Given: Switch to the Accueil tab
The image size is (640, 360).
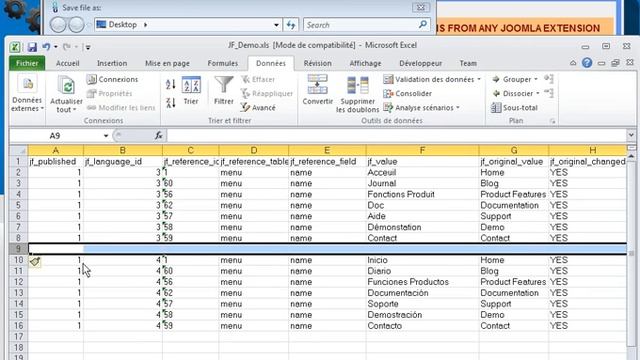Looking at the screenshot, I should click(x=68, y=63).
